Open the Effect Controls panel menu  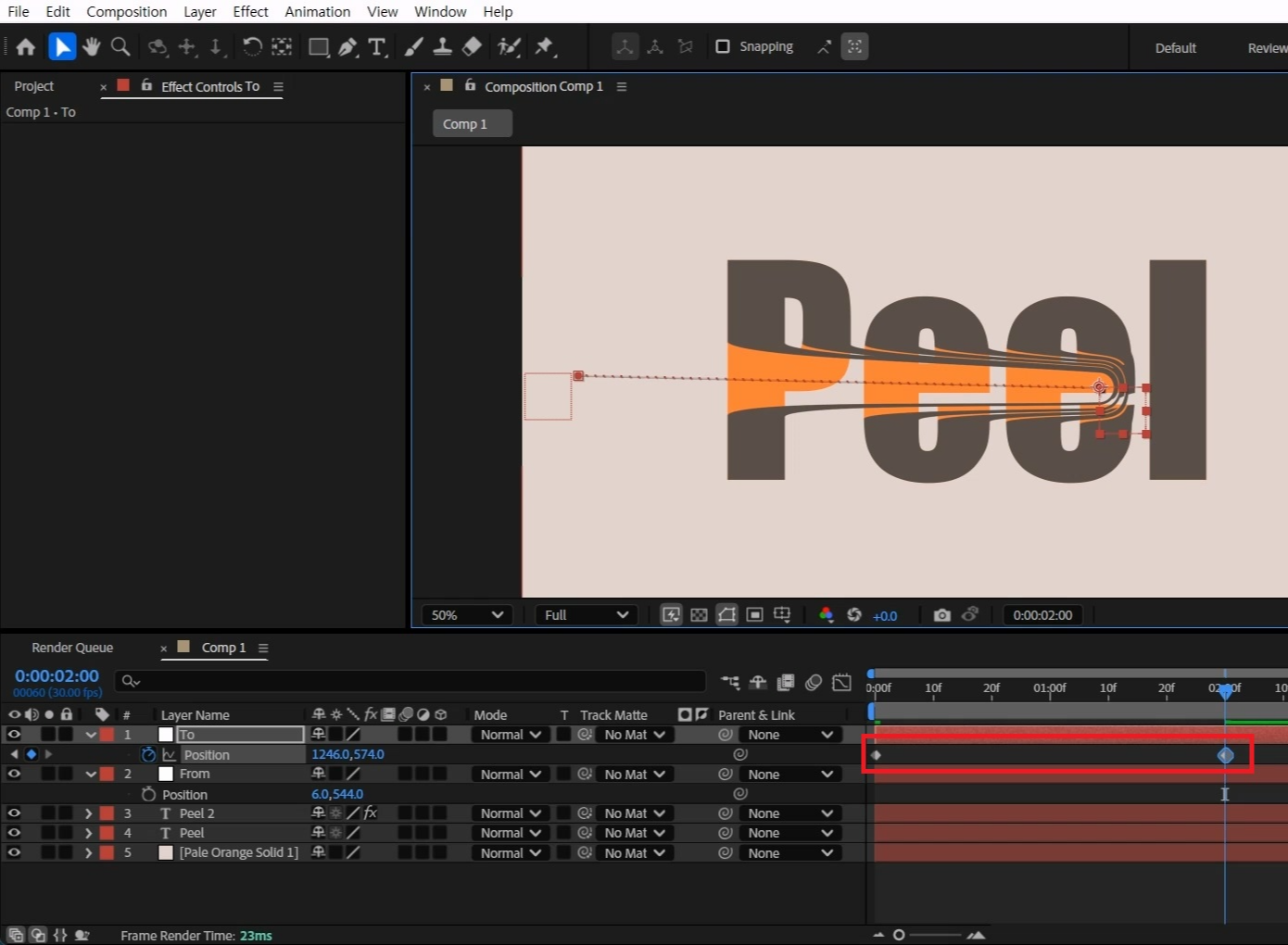278,86
